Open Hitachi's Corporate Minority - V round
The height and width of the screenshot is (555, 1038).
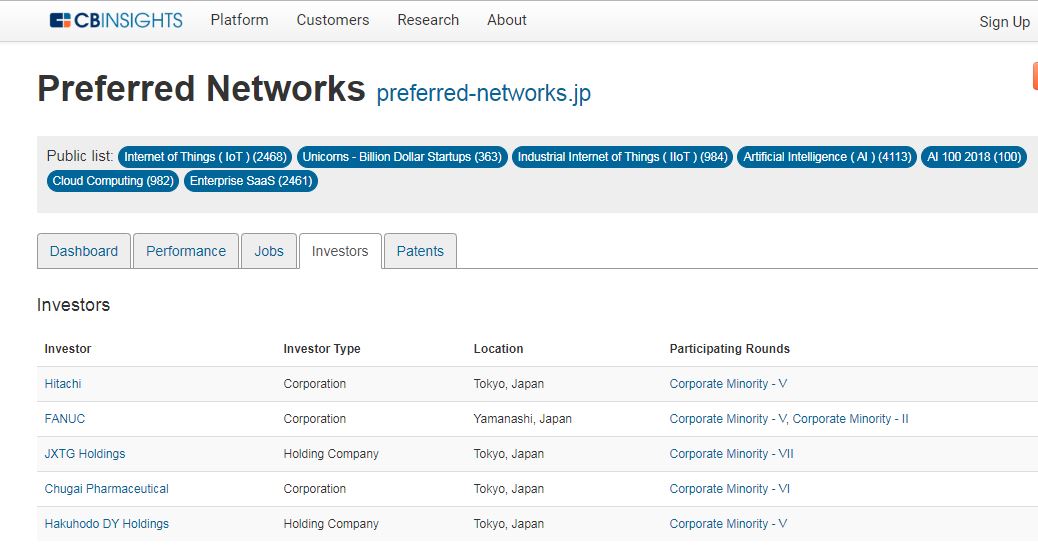pyautogui.click(x=728, y=383)
